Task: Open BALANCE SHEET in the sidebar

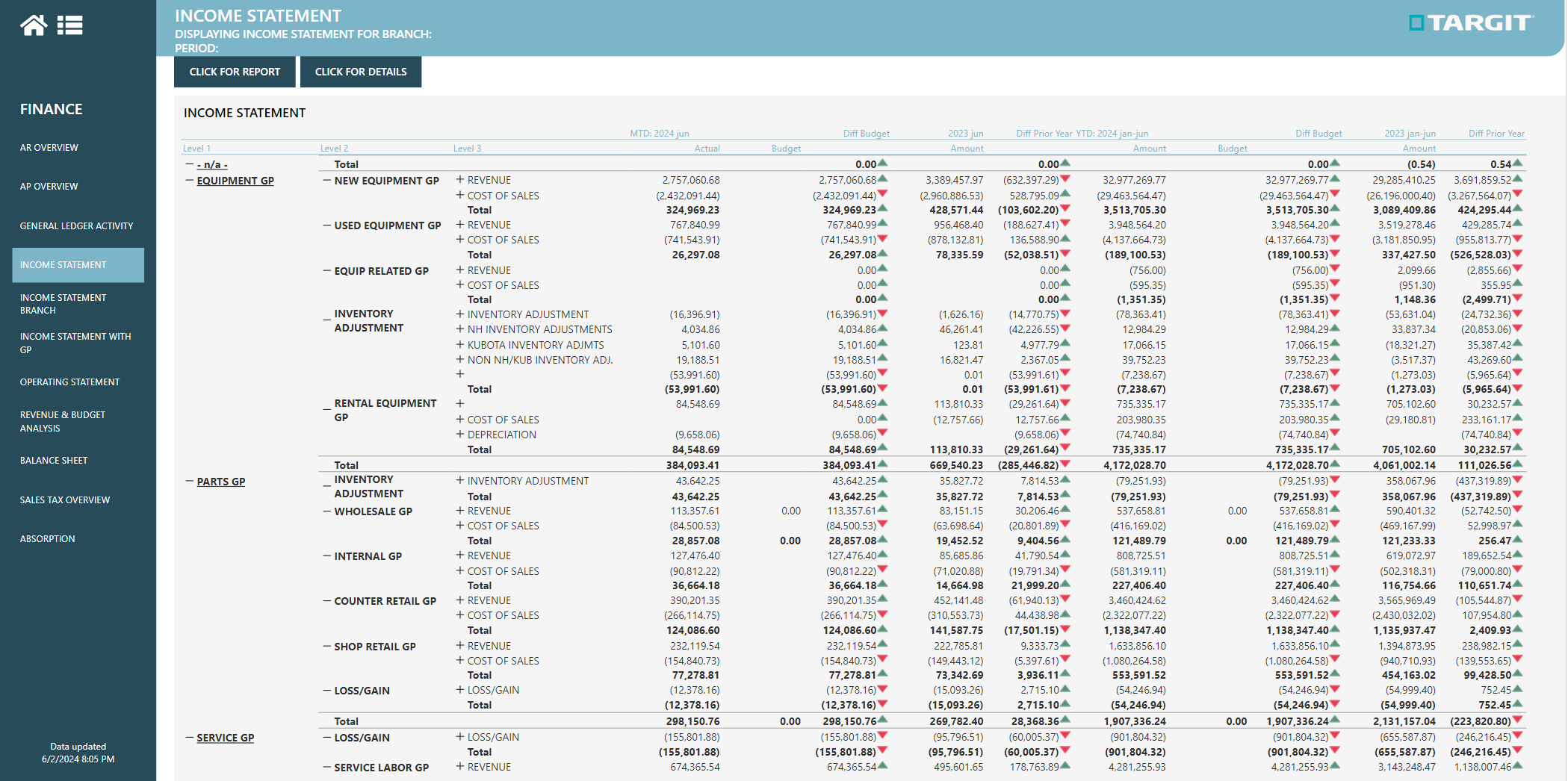Action: point(53,460)
